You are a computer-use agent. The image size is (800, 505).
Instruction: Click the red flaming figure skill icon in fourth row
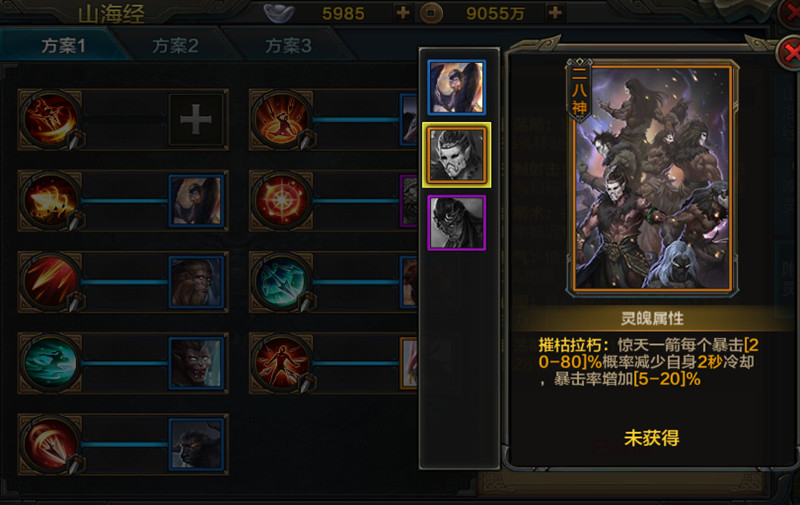pos(281,363)
